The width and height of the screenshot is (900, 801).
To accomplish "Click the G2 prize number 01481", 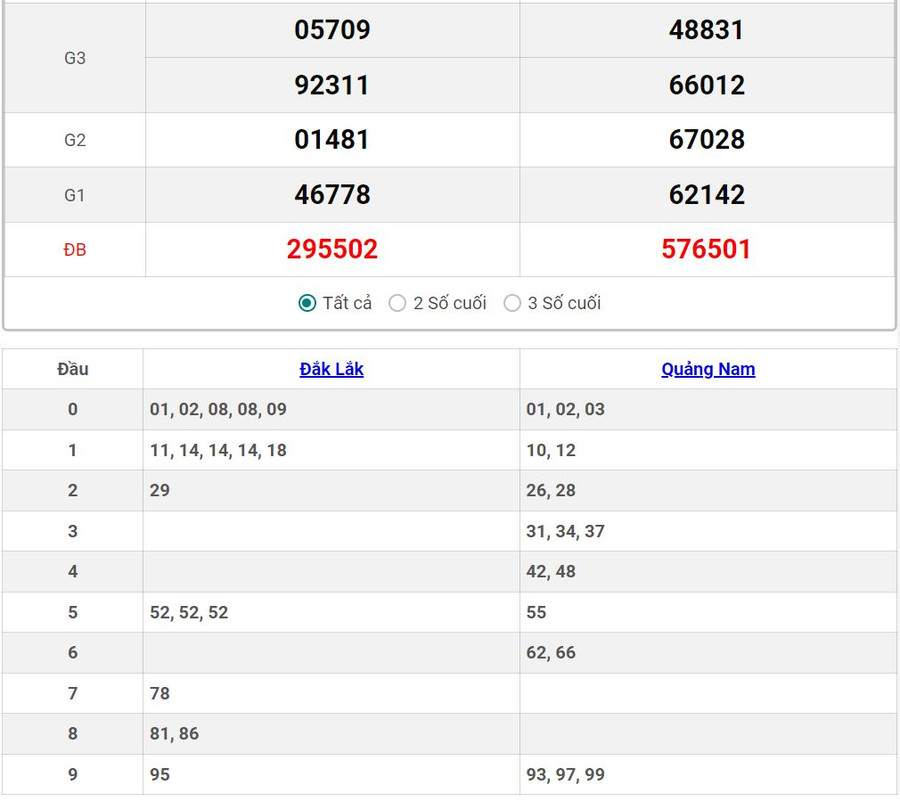I will pyautogui.click(x=332, y=139).
